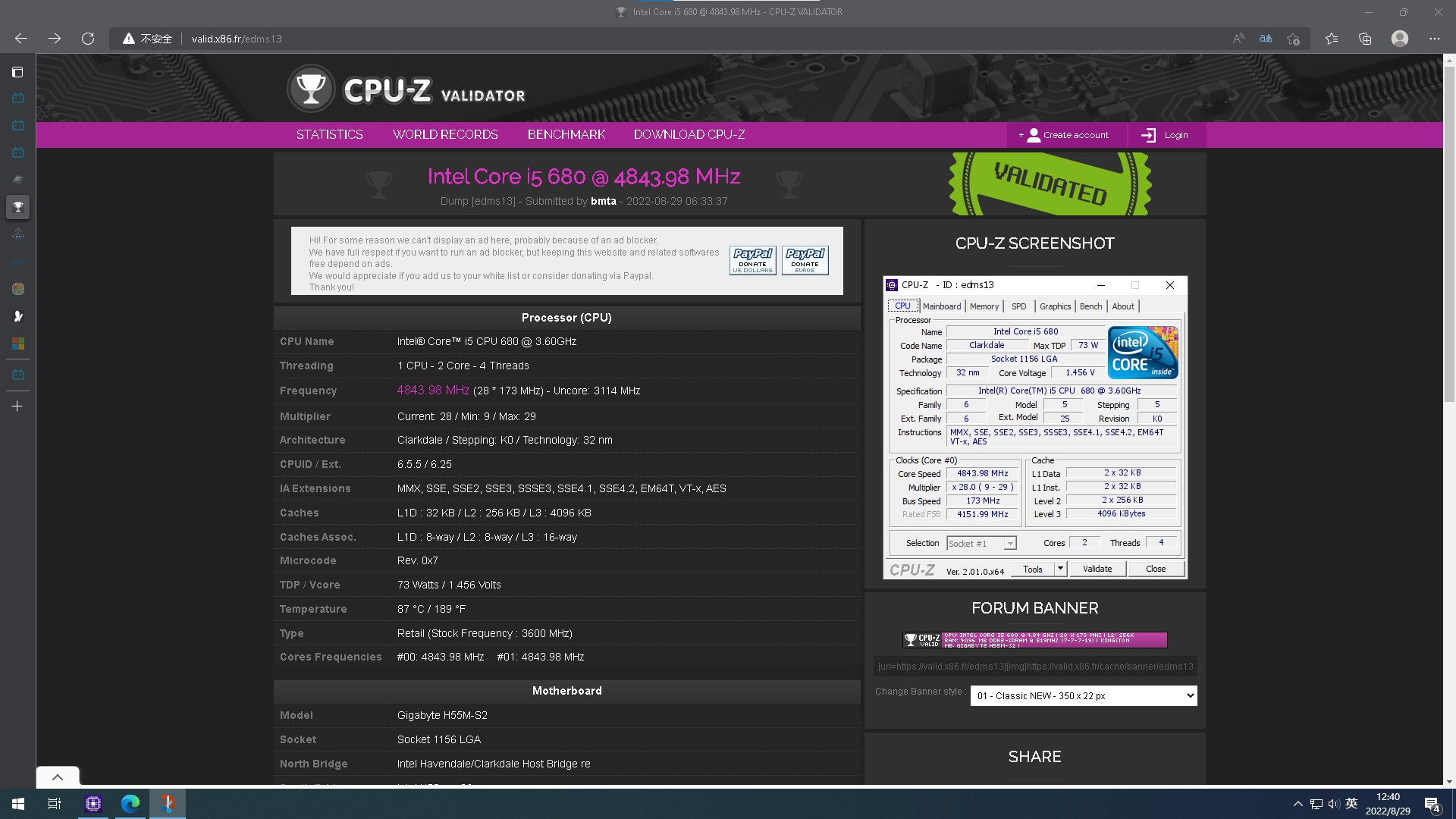This screenshot has height=819, width=1456.
Task: Click the page vertical scrollbar thumb
Action: (x=1449, y=235)
